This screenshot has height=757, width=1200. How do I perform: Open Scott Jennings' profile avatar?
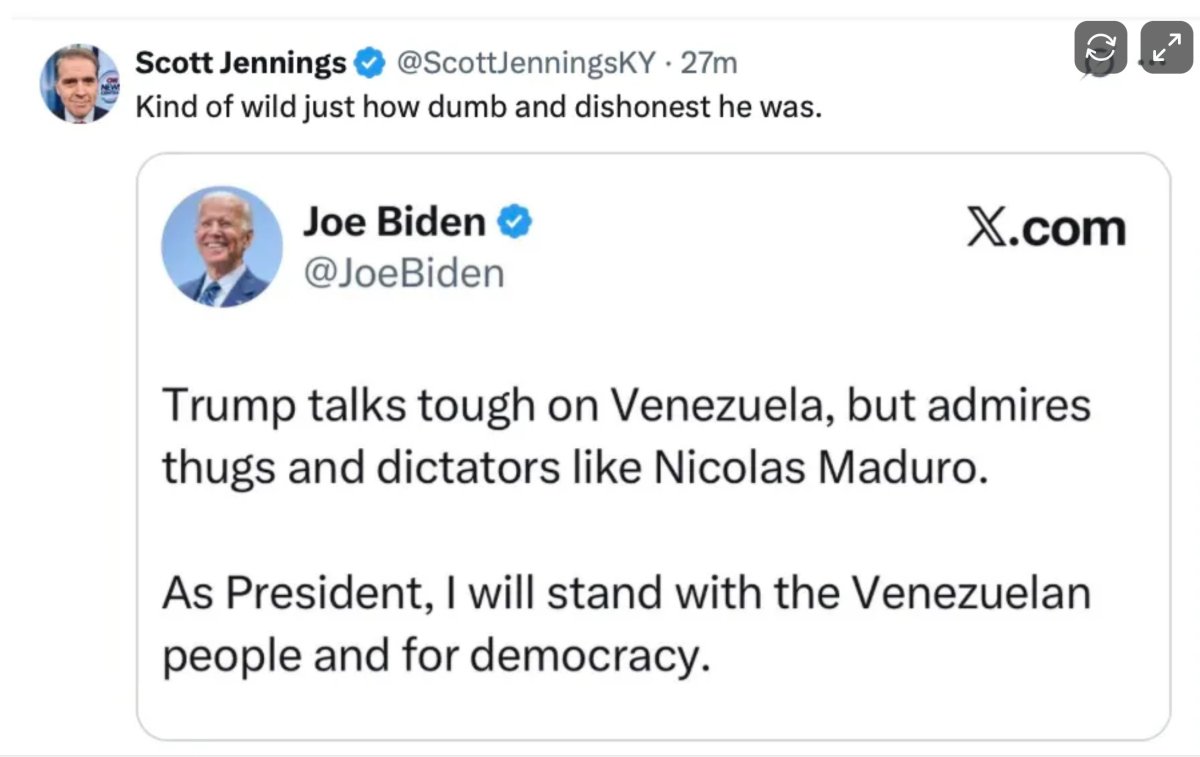pyautogui.click(x=80, y=82)
